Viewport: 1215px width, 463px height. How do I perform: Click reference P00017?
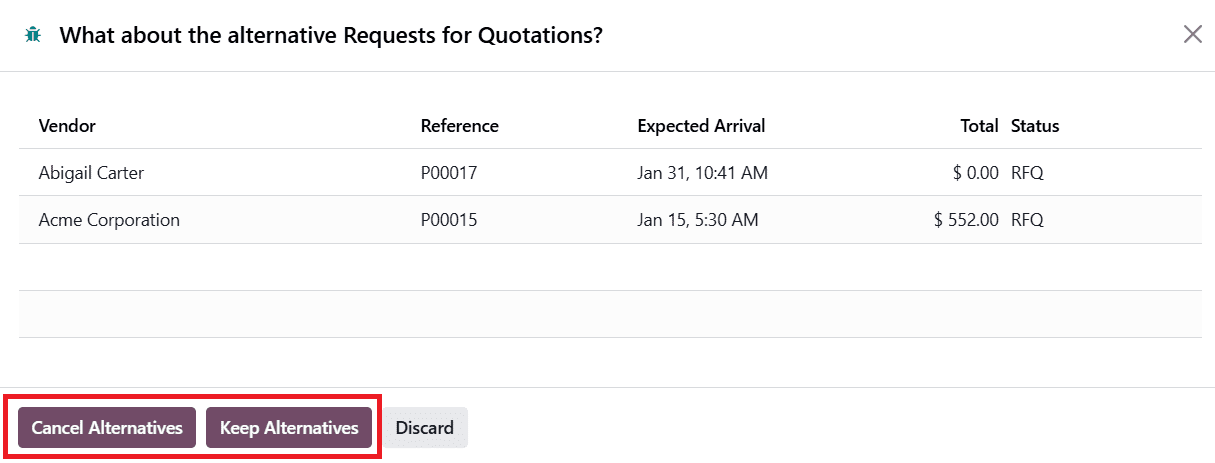click(449, 173)
